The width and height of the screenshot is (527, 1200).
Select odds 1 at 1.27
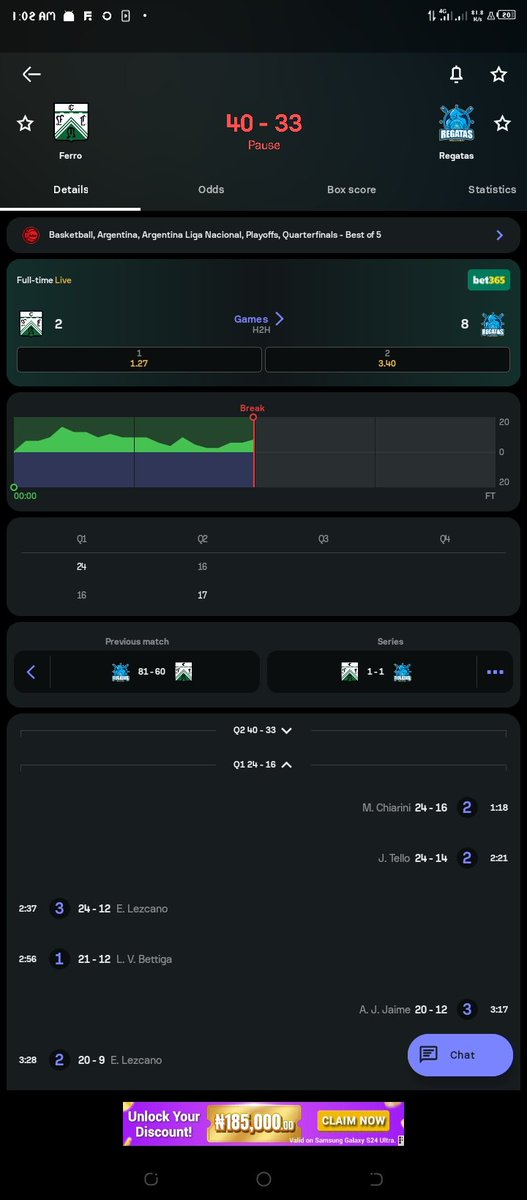(x=140, y=360)
